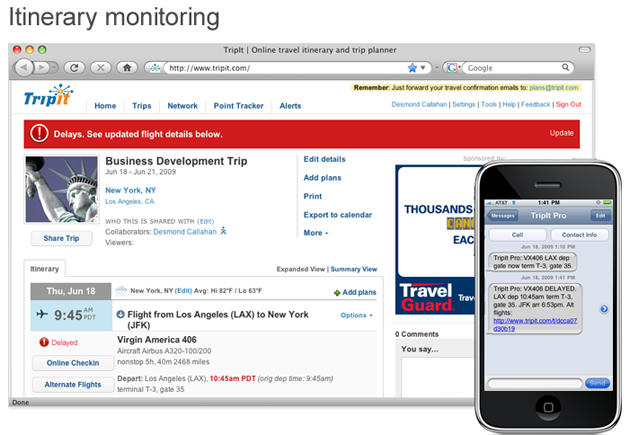Image resolution: width=630 pixels, height=435 pixels.
Task: Click the tripit.com address field
Action: click(x=285, y=68)
